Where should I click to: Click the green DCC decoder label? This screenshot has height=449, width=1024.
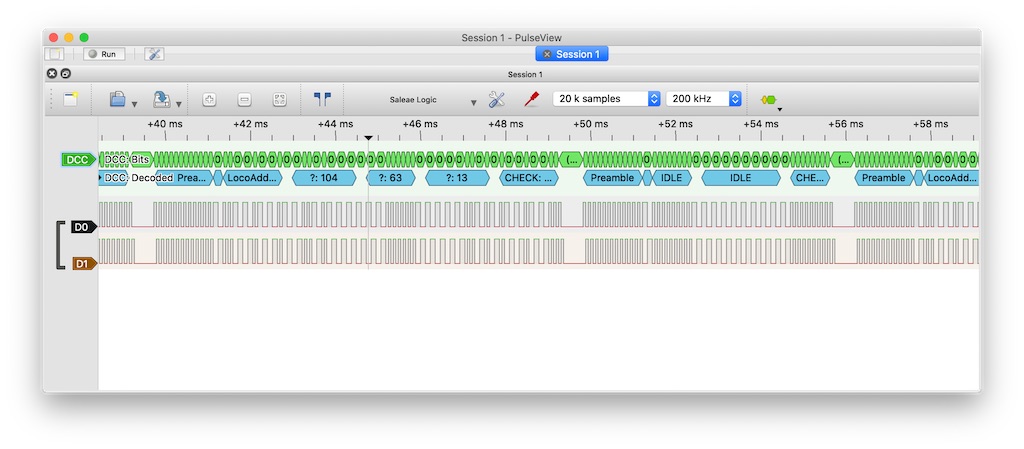pos(77,159)
